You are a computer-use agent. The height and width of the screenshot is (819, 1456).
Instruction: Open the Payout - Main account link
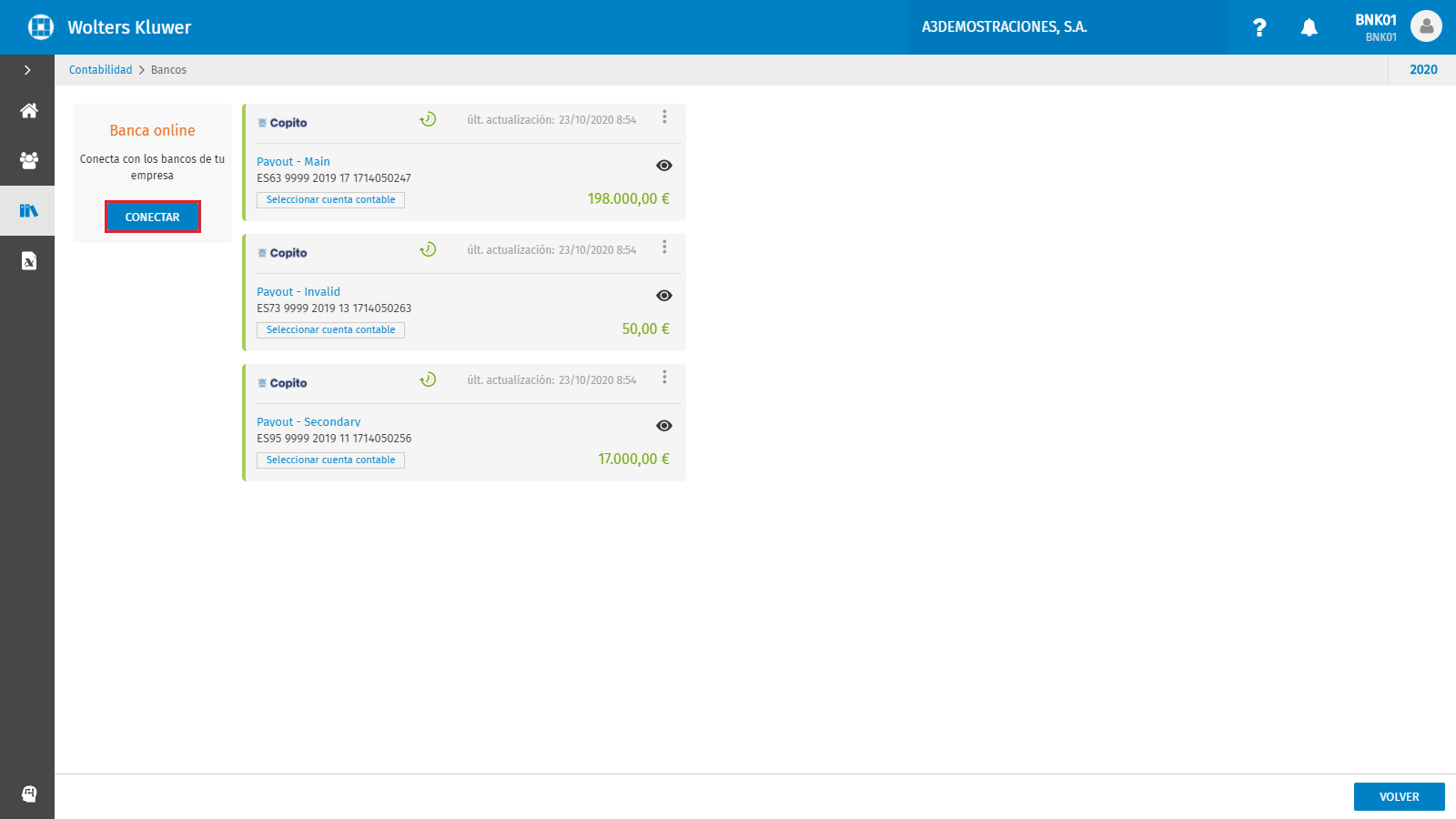tap(293, 162)
